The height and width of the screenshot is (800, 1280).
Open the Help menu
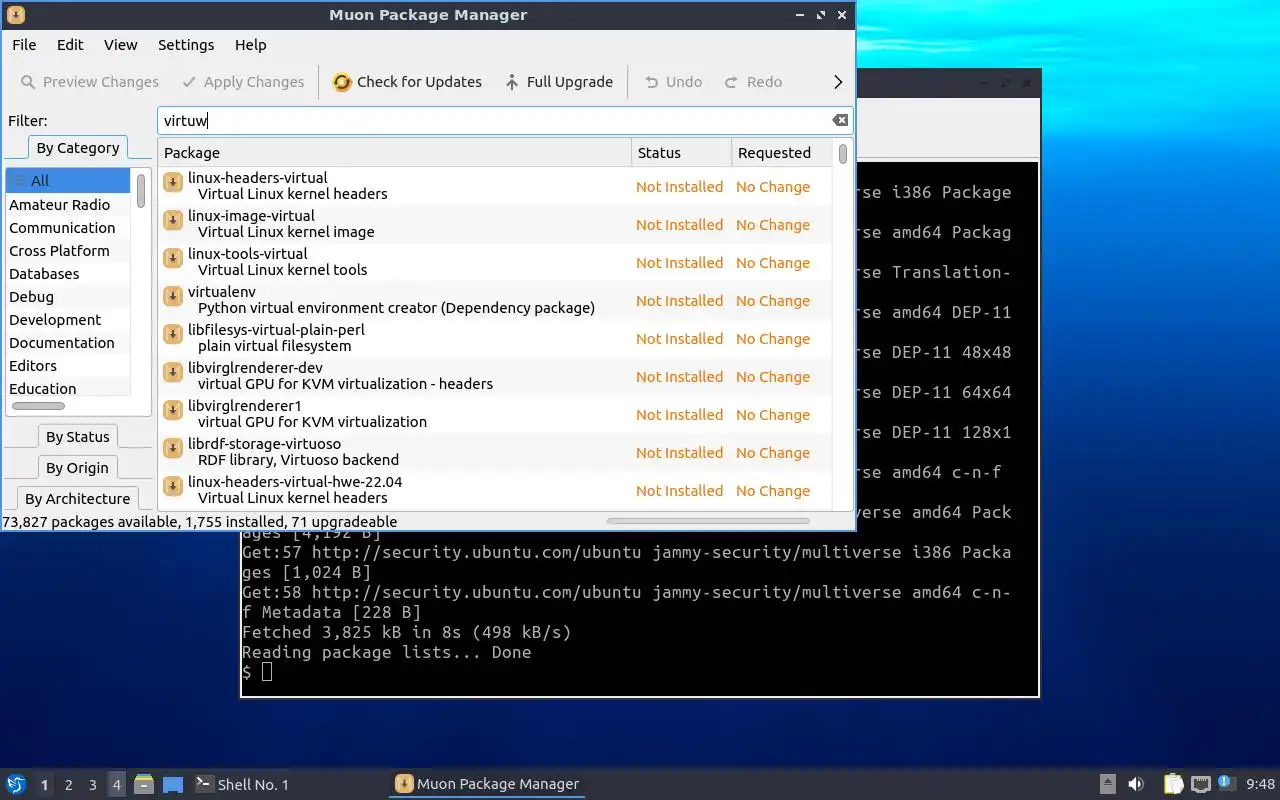[251, 44]
